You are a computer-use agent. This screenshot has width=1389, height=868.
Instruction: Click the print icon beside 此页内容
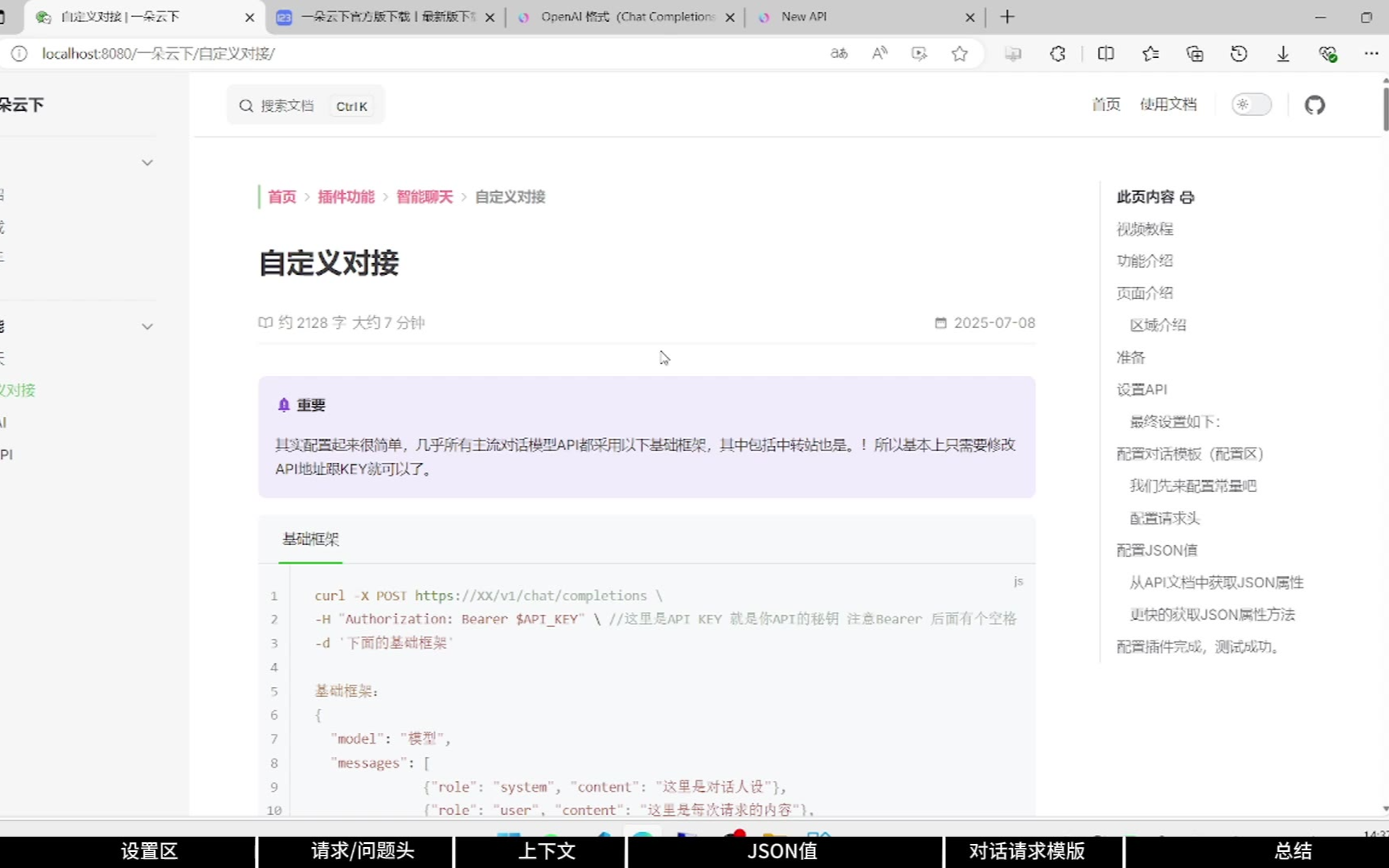(1187, 197)
